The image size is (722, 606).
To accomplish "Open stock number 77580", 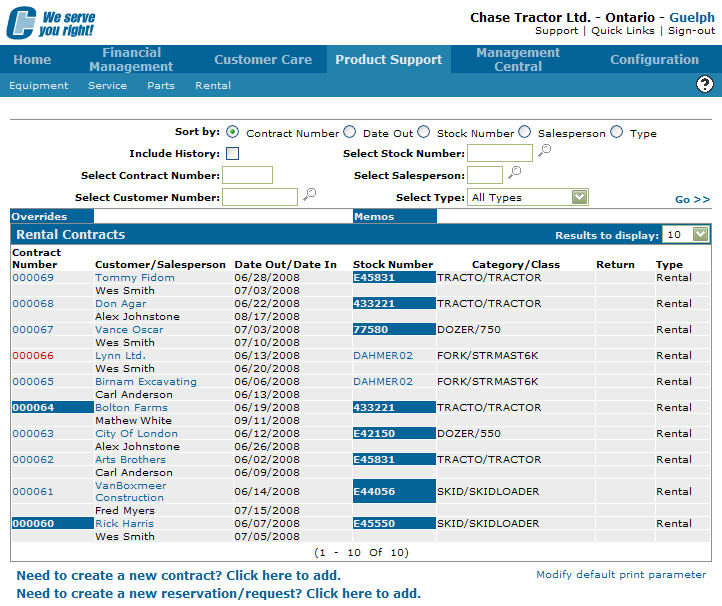I will 371,330.
